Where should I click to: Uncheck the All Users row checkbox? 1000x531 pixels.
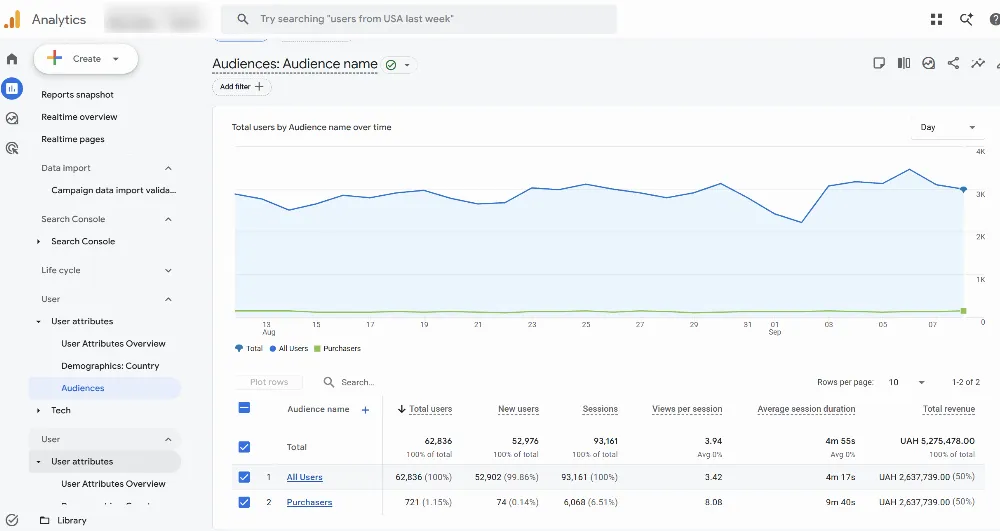click(x=244, y=477)
